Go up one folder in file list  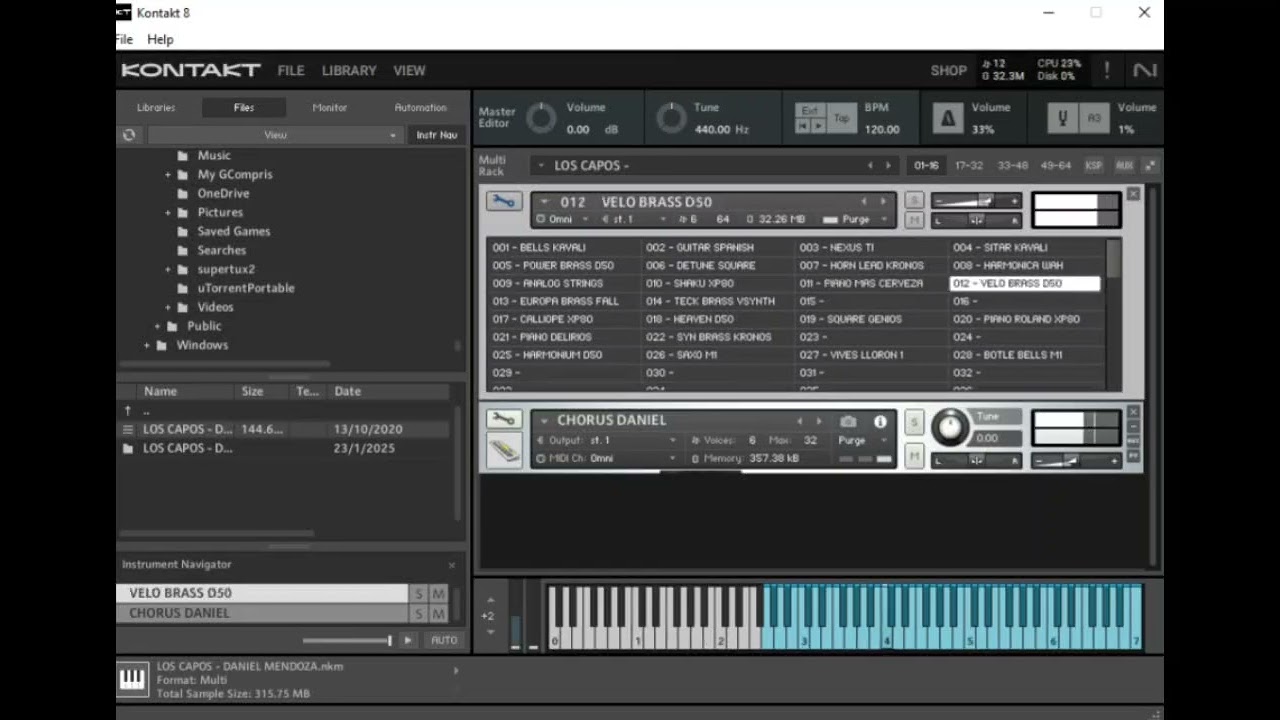[127, 410]
